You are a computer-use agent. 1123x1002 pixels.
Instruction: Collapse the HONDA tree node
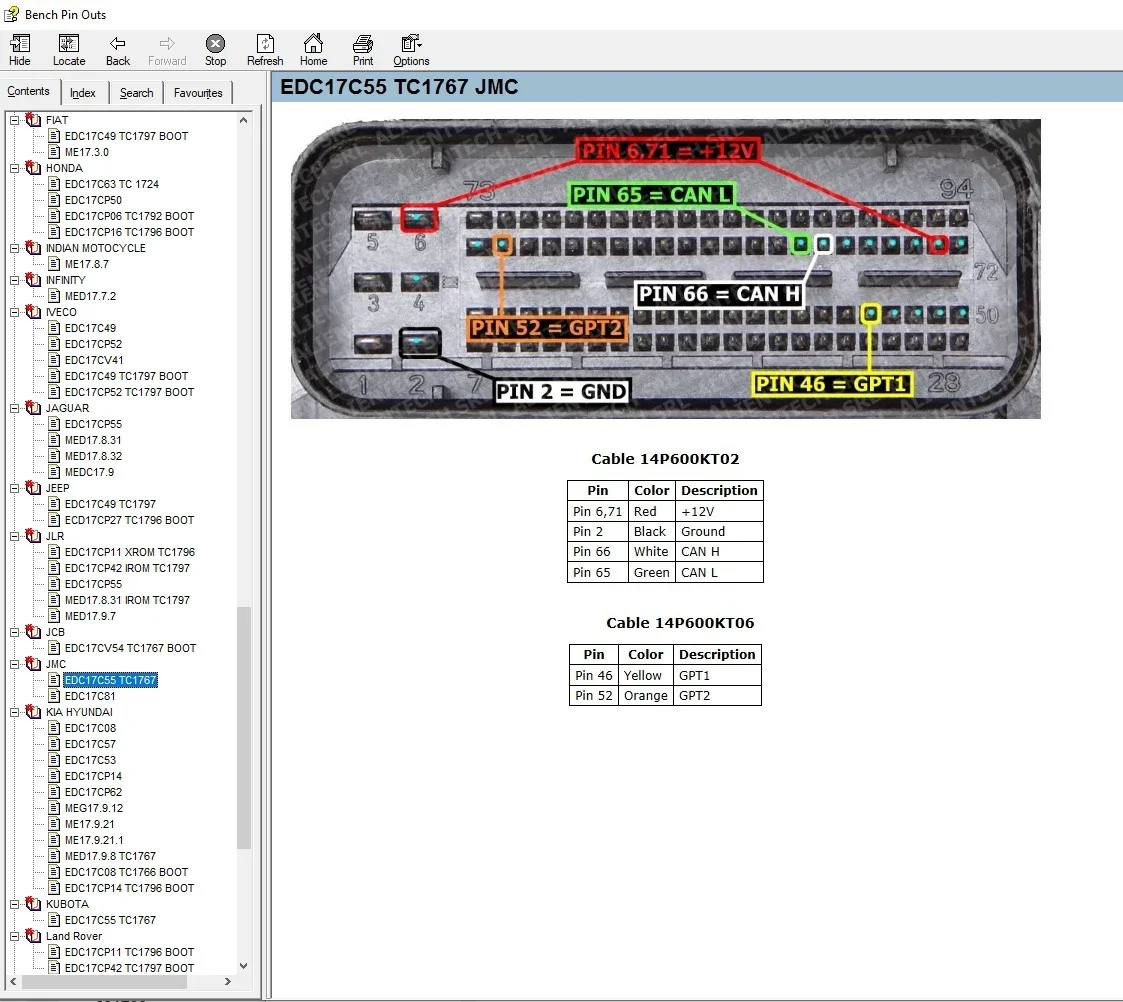pos(15,168)
